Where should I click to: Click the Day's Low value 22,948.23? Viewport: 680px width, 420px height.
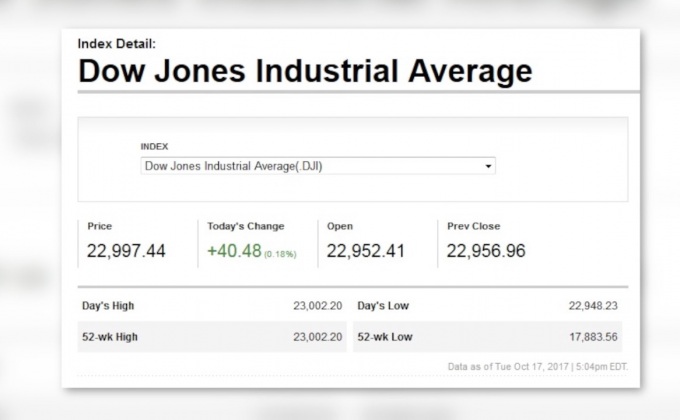point(594,305)
